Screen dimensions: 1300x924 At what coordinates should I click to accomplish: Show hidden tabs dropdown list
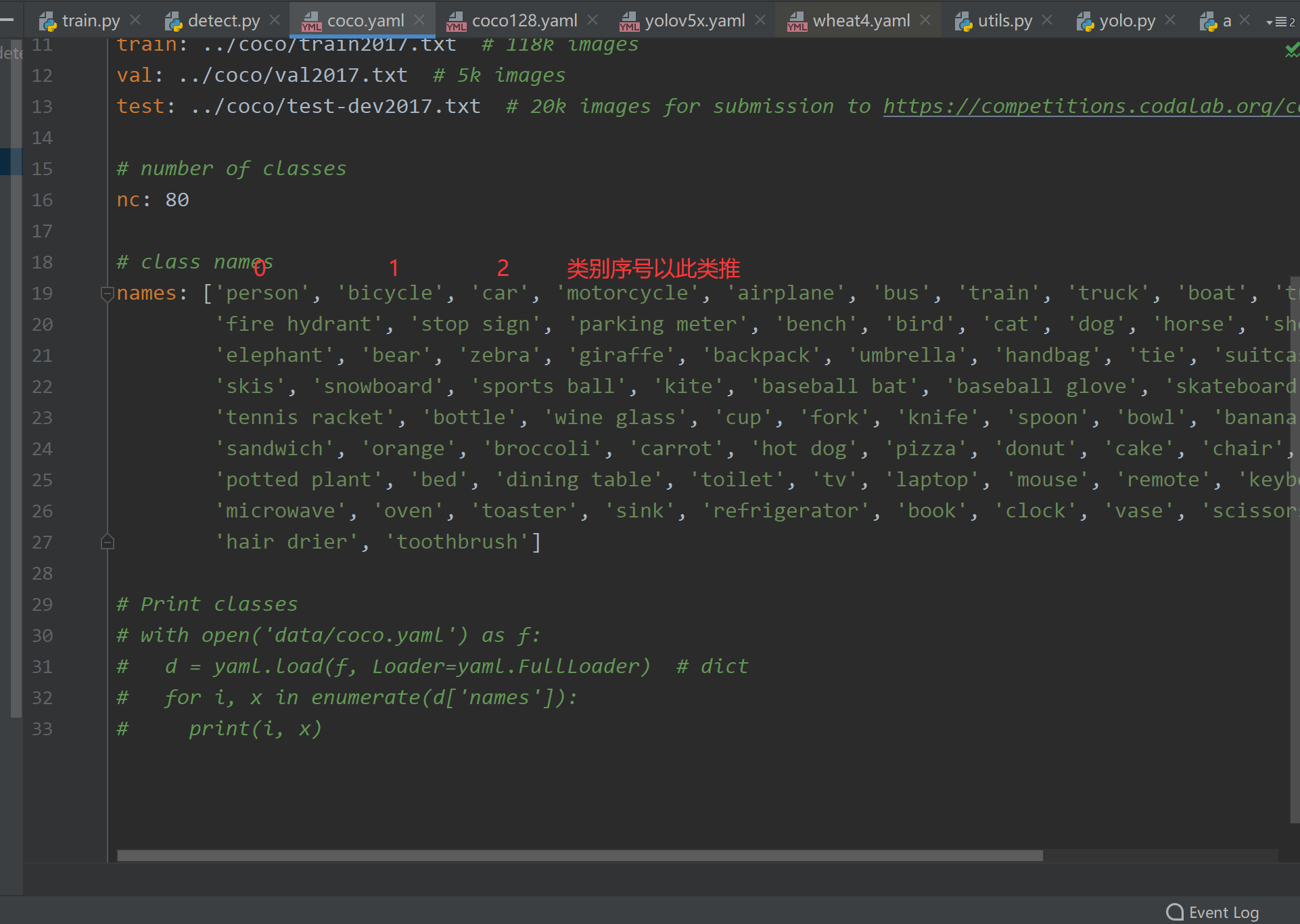pyautogui.click(x=1280, y=22)
